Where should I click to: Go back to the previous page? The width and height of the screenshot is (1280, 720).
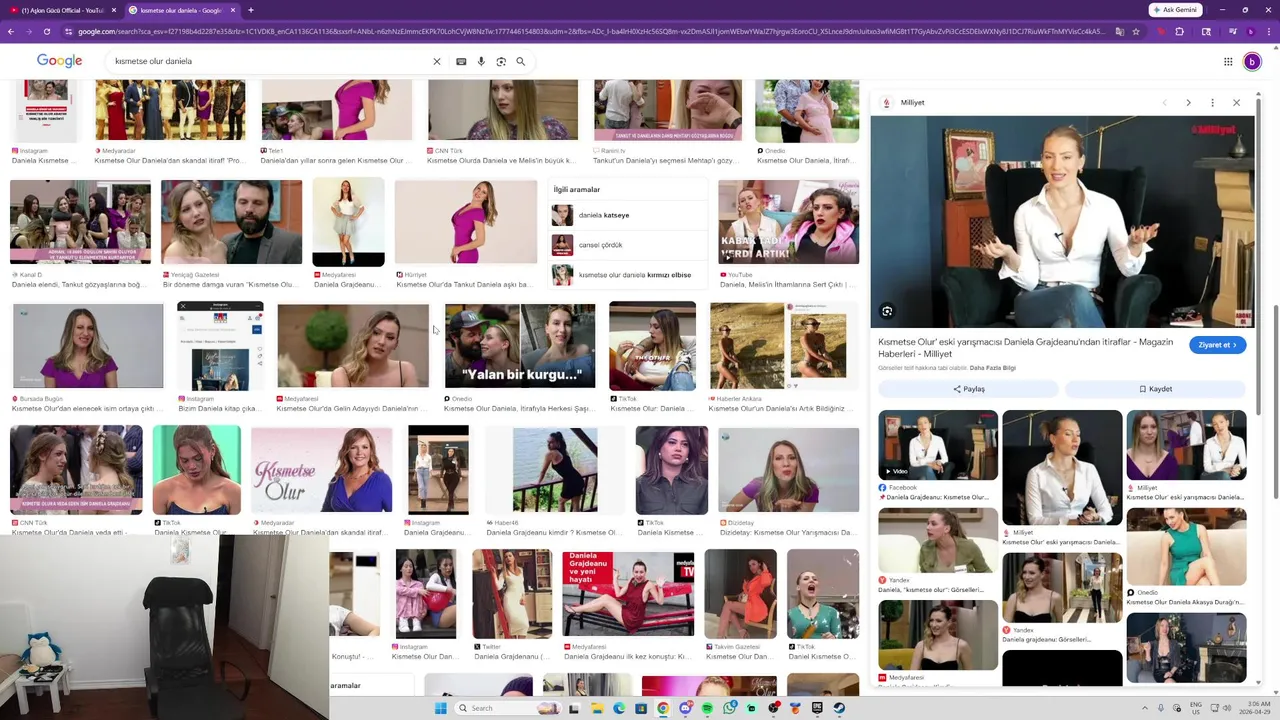pyautogui.click(x=10, y=31)
